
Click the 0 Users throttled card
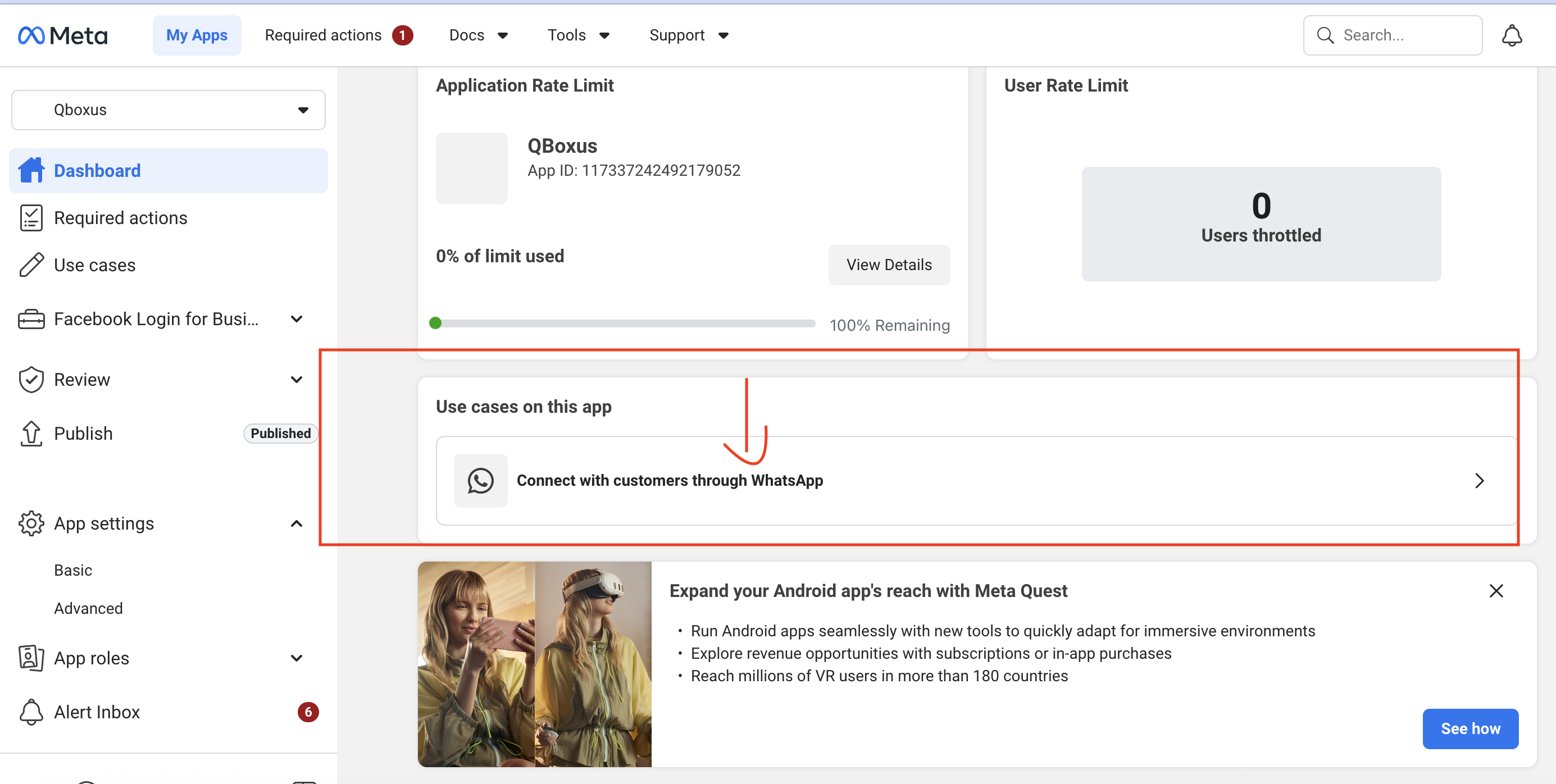point(1261,224)
